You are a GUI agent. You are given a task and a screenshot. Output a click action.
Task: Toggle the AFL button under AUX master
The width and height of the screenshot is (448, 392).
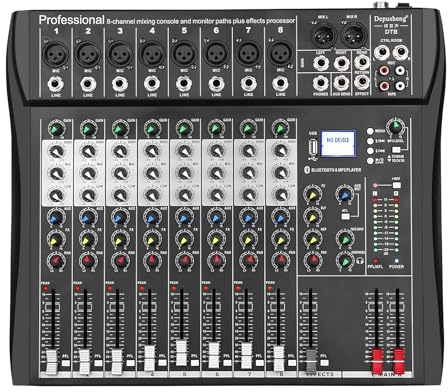coord(345,216)
